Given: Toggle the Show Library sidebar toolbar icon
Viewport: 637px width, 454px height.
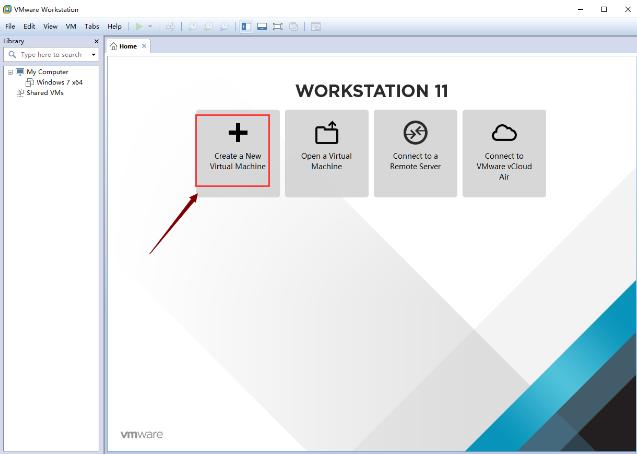Looking at the screenshot, I should [246, 26].
